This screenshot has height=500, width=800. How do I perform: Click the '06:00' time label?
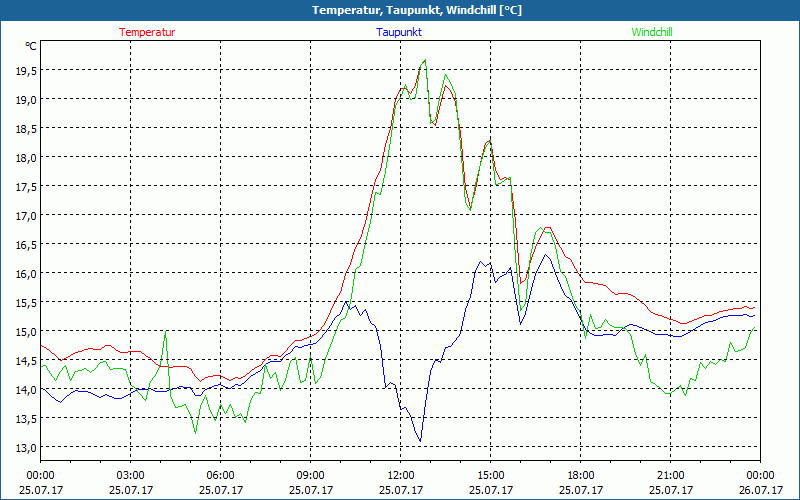coord(220,476)
